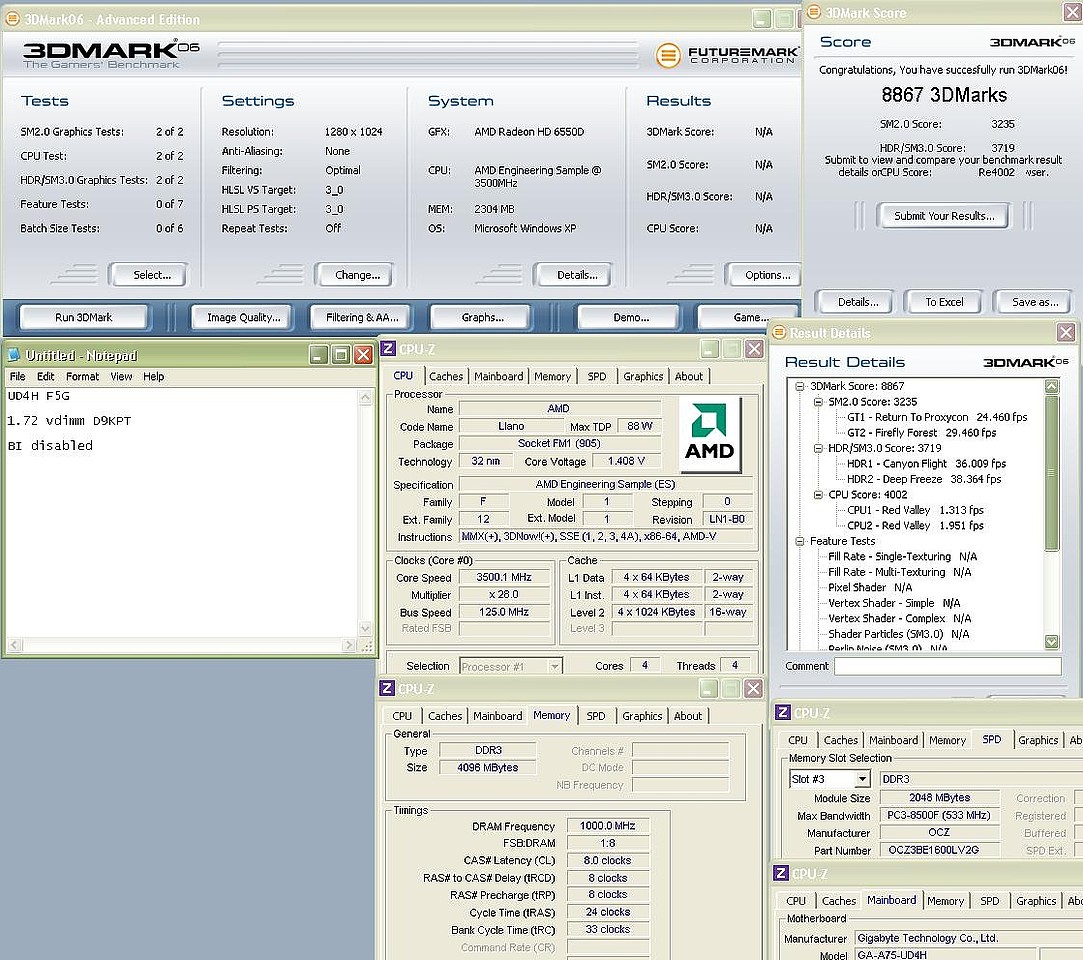This screenshot has height=960, width=1083.
Task: Switch to SPD tab in the CPU-Z Memory window
Action: [x=595, y=716]
